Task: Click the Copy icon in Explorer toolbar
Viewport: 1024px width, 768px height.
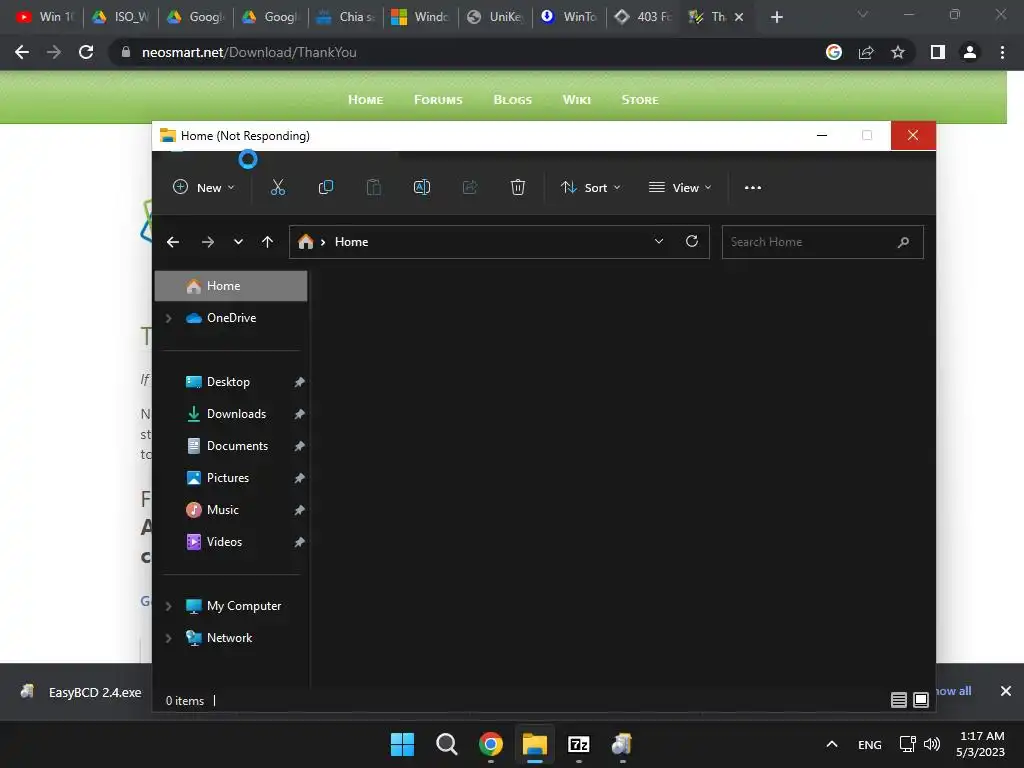Action: point(326,187)
